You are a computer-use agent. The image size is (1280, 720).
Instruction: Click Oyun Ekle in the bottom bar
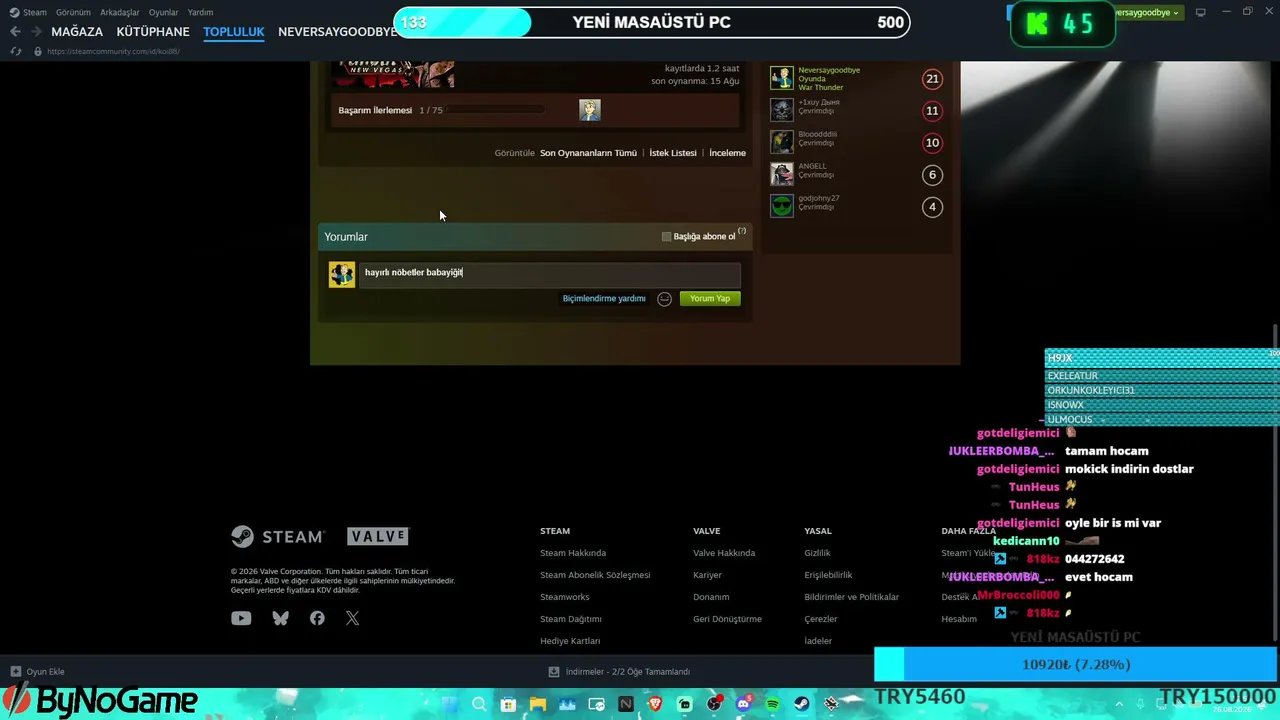click(45, 672)
